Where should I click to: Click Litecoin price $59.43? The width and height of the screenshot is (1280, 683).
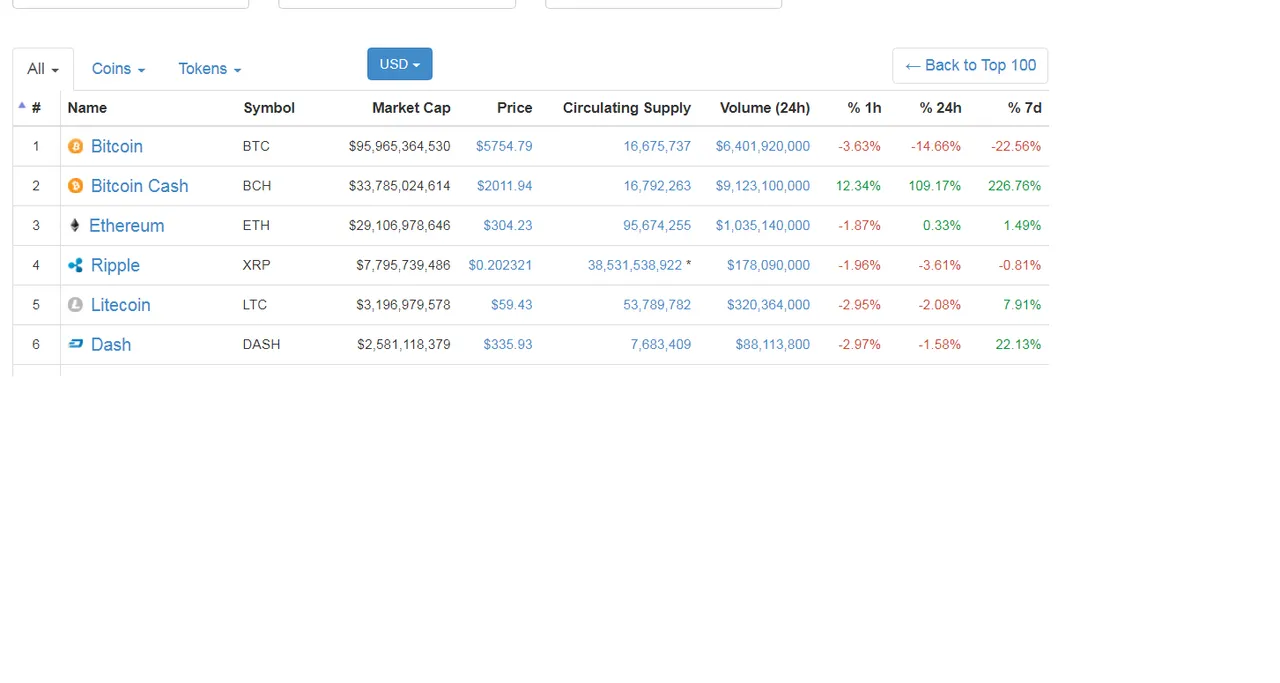tap(511, 305)
